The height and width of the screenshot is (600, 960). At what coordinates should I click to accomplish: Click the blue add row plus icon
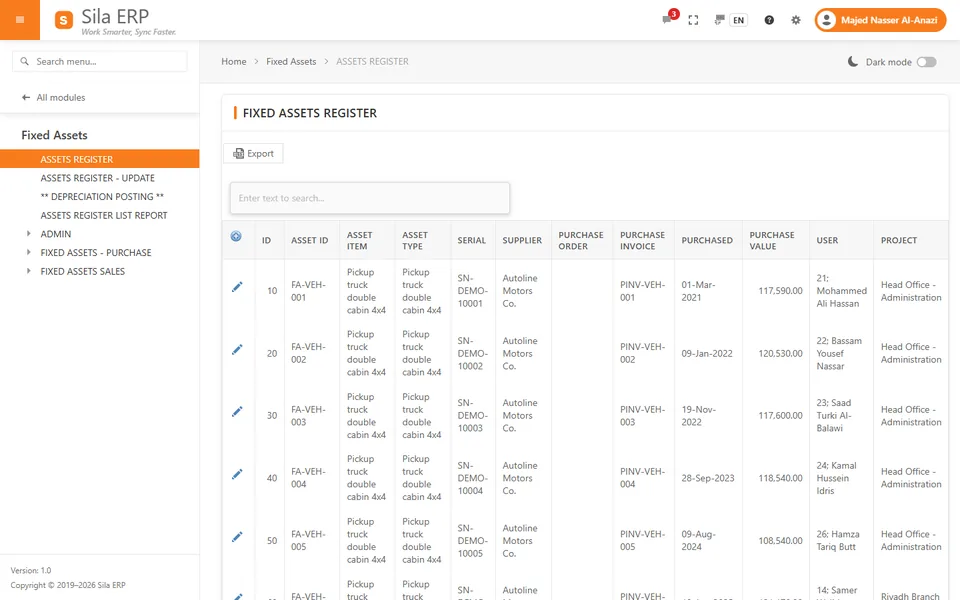(x=236, y=236)
